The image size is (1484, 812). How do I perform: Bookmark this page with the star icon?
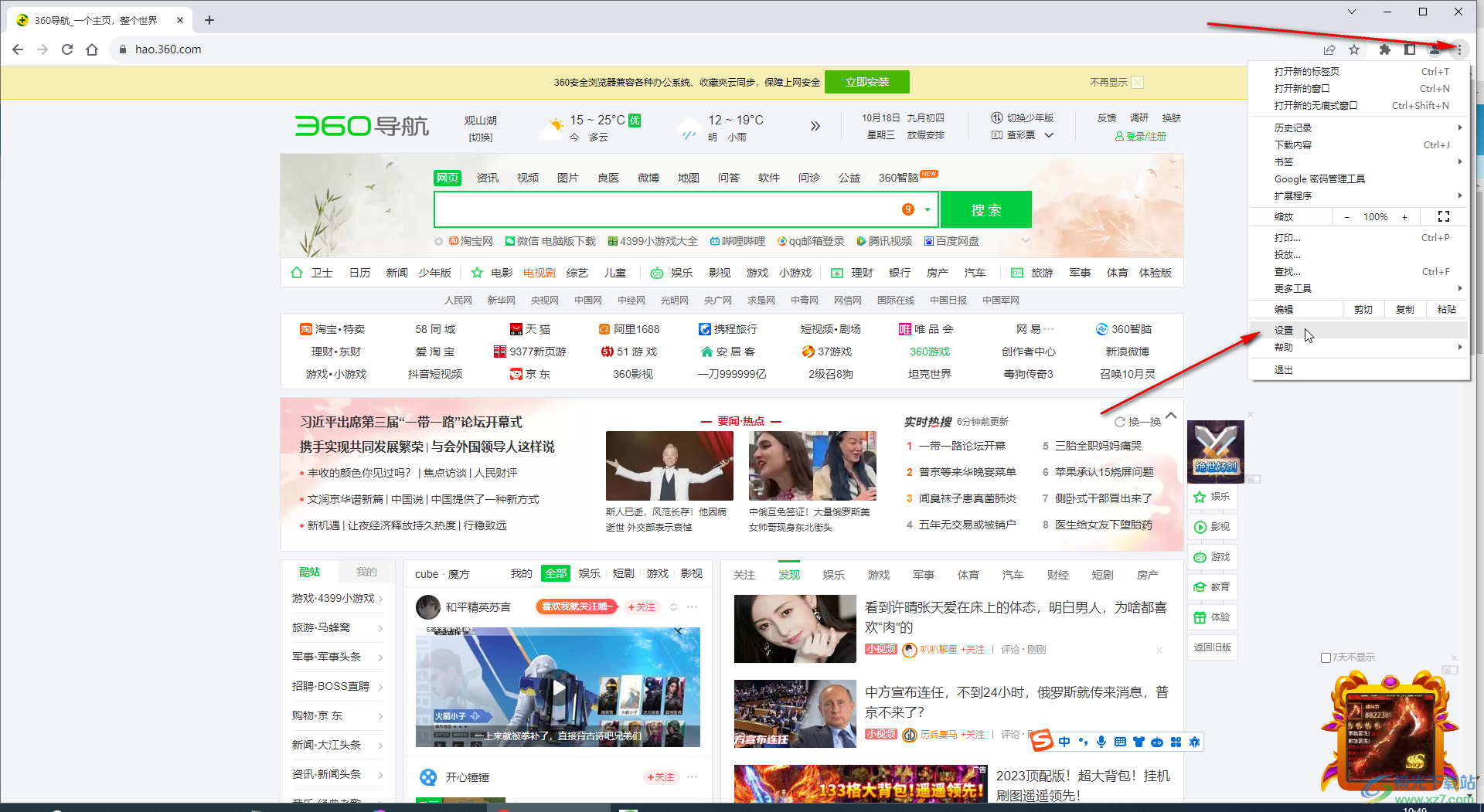(1354, 49)
